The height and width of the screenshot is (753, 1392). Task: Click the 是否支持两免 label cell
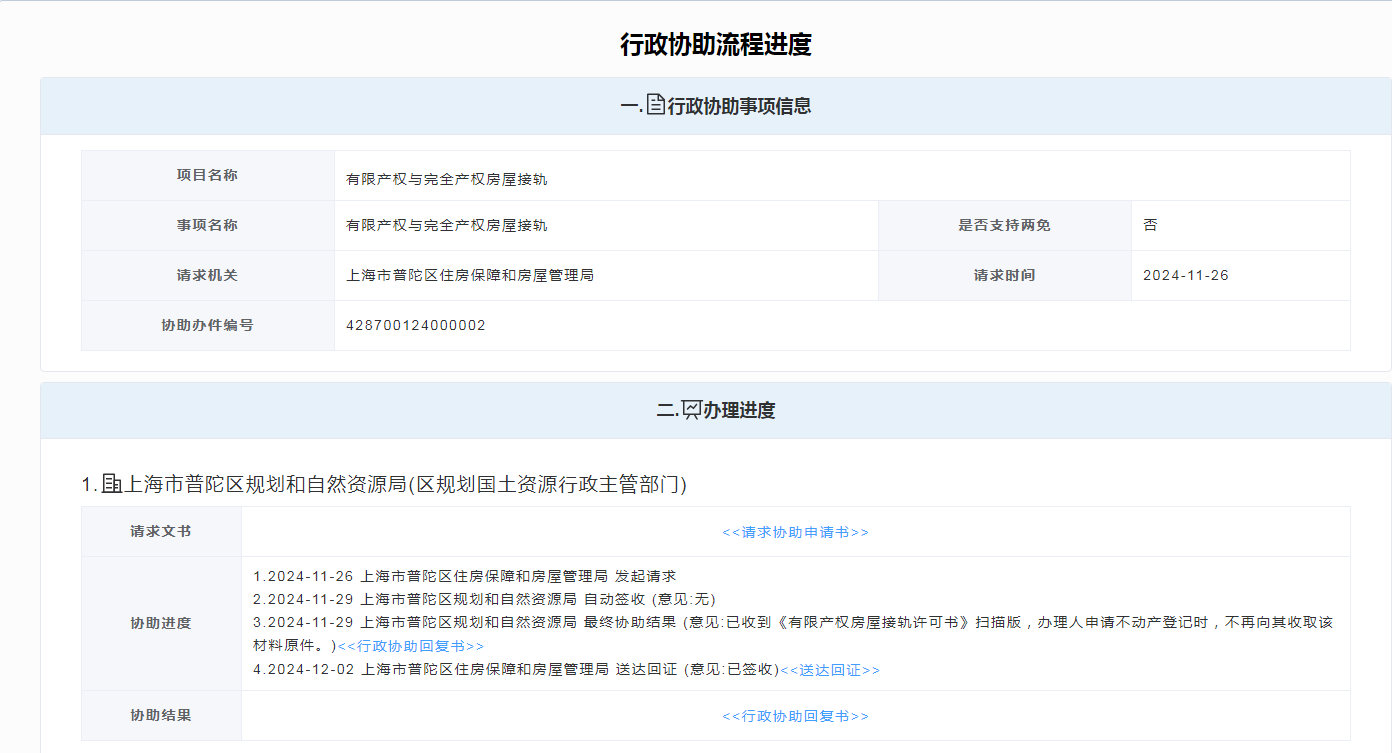tap(1004, 226)
